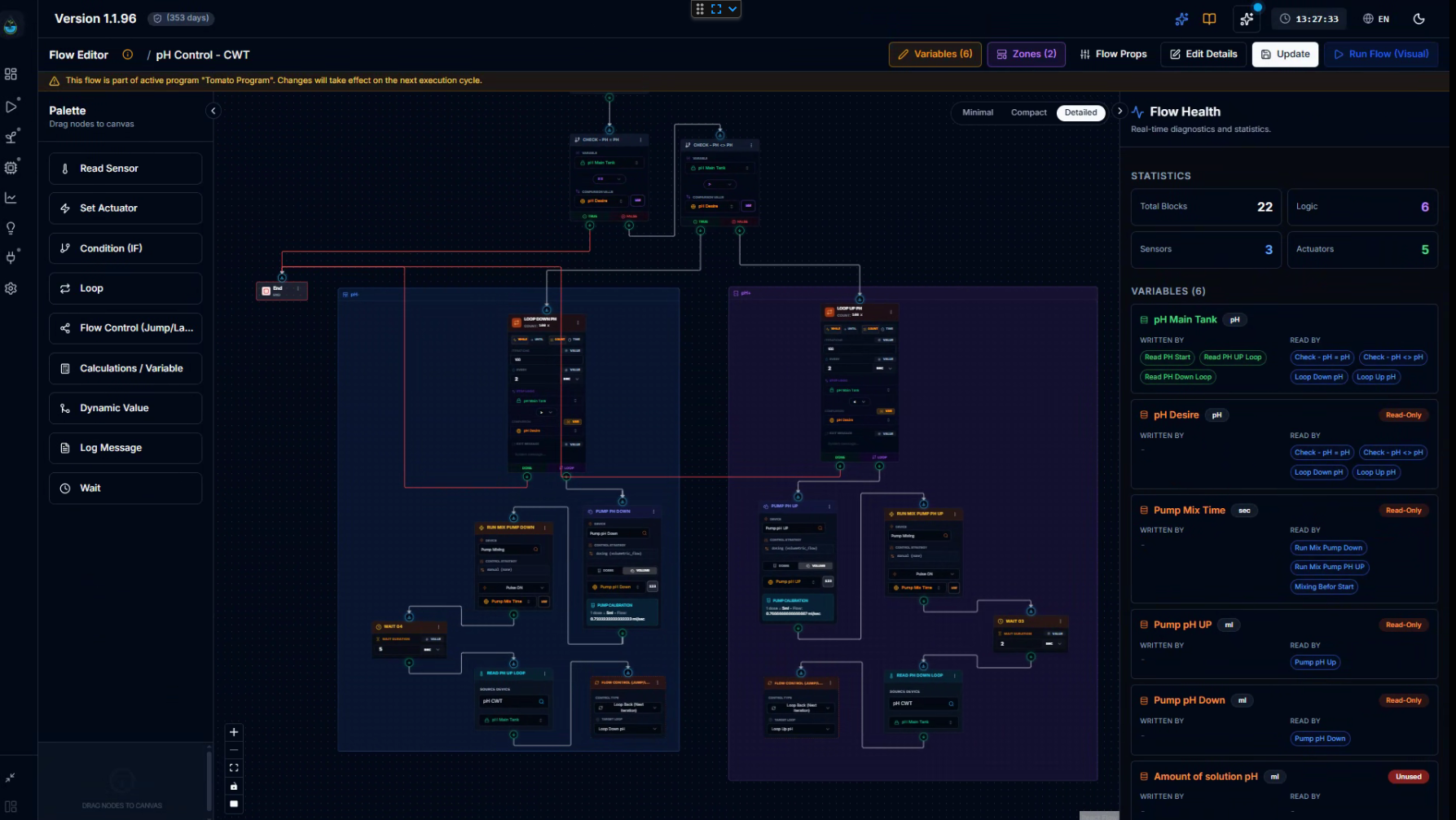Select the Dynamic Value palette node
Image resolution: width=1456 pixels, height=820 pixels.
tap(125, 408)
